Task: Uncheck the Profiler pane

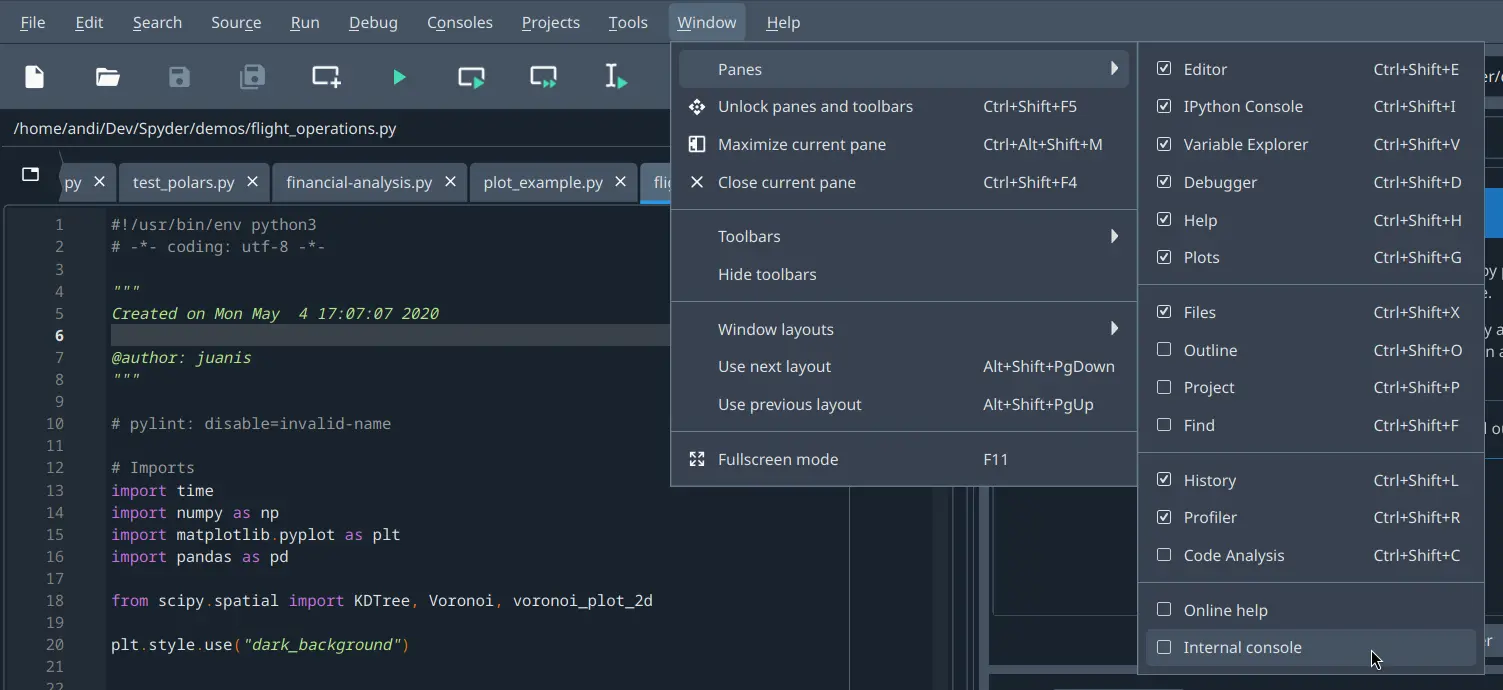Action: point(1164,518)
